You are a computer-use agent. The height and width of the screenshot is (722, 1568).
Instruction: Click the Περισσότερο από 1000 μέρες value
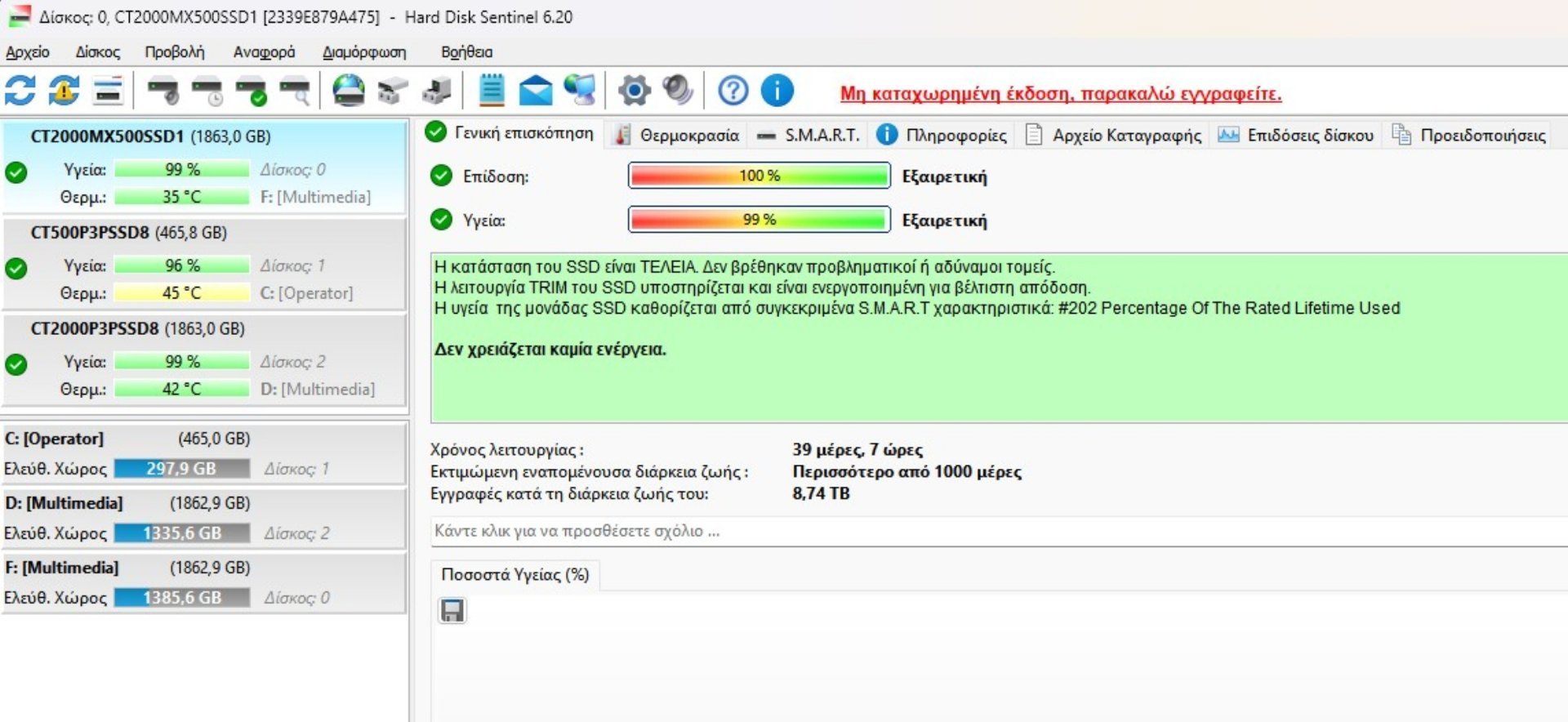coord(906,471)
